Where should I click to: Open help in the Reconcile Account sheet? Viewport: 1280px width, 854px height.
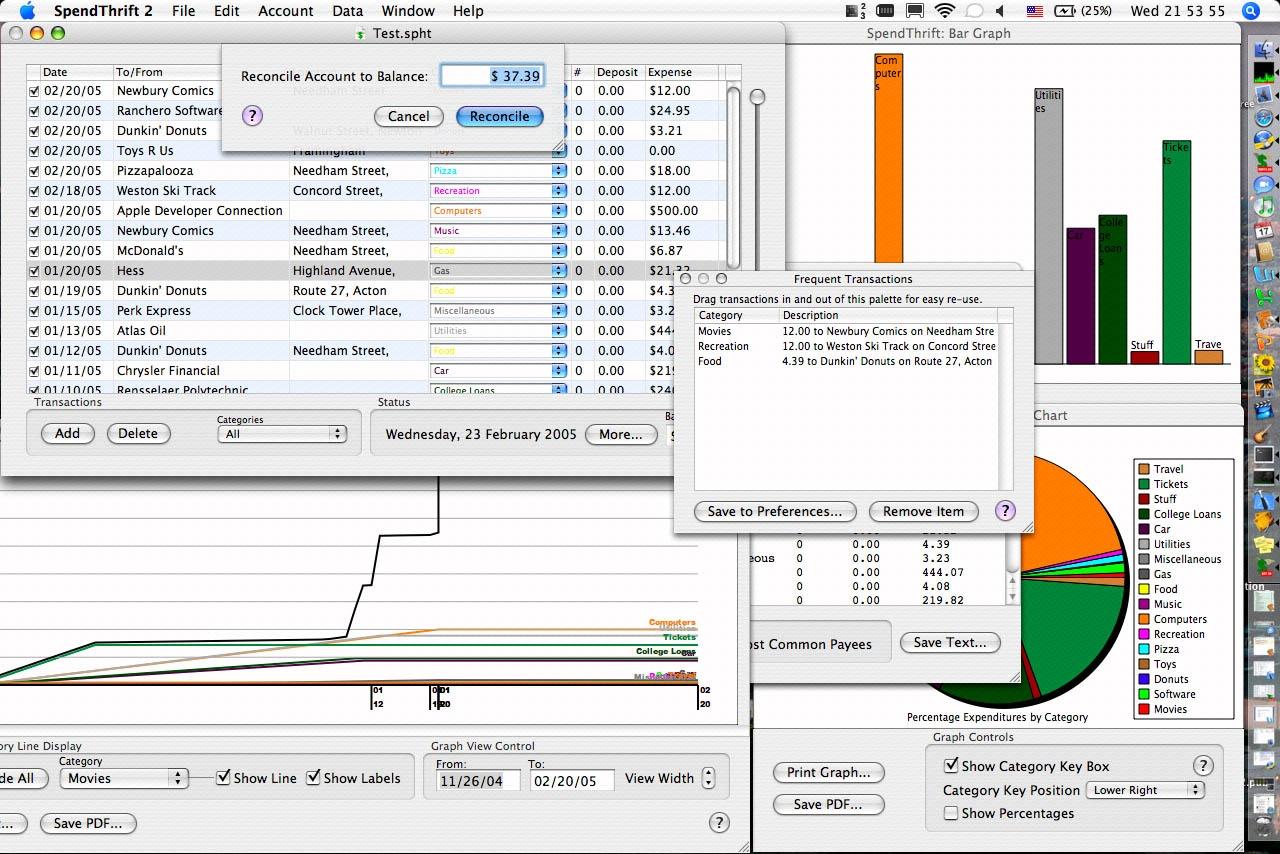point(252,115)
